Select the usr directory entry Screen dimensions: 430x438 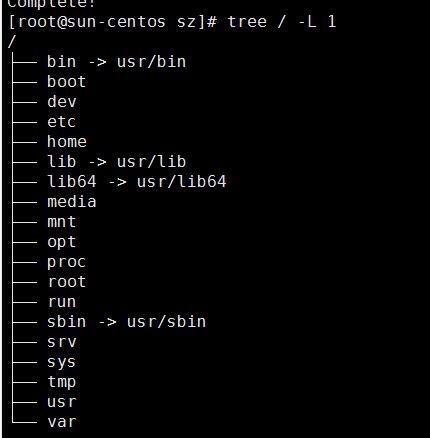point(62,402)
